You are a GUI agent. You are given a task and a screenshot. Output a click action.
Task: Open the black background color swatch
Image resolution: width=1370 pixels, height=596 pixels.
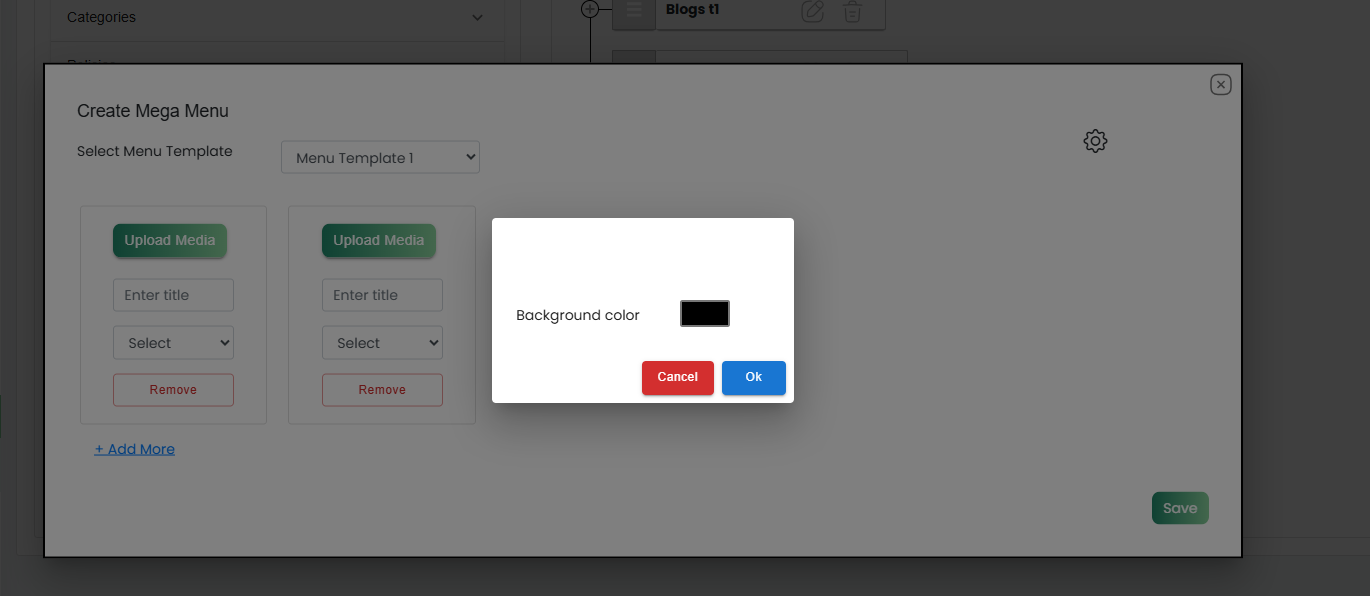[705, 313]
